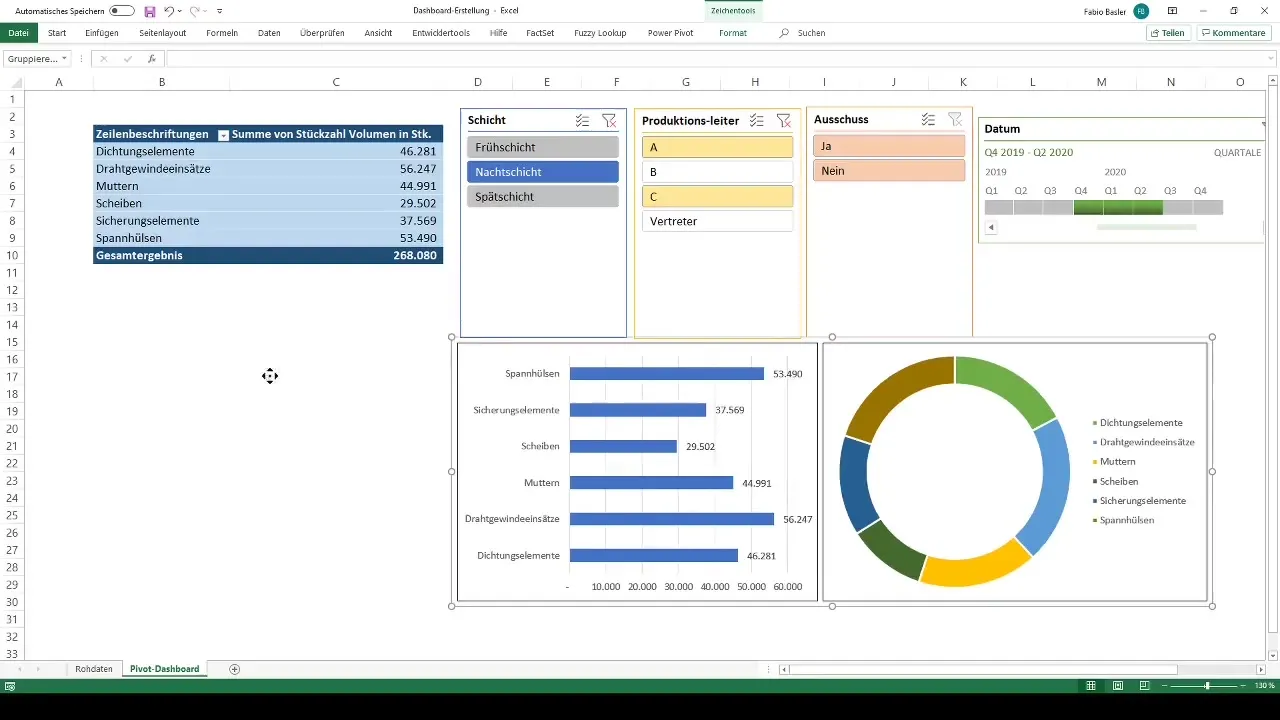
Task: Switch to the Formeln ribbon tab
Action: point(222,33)
